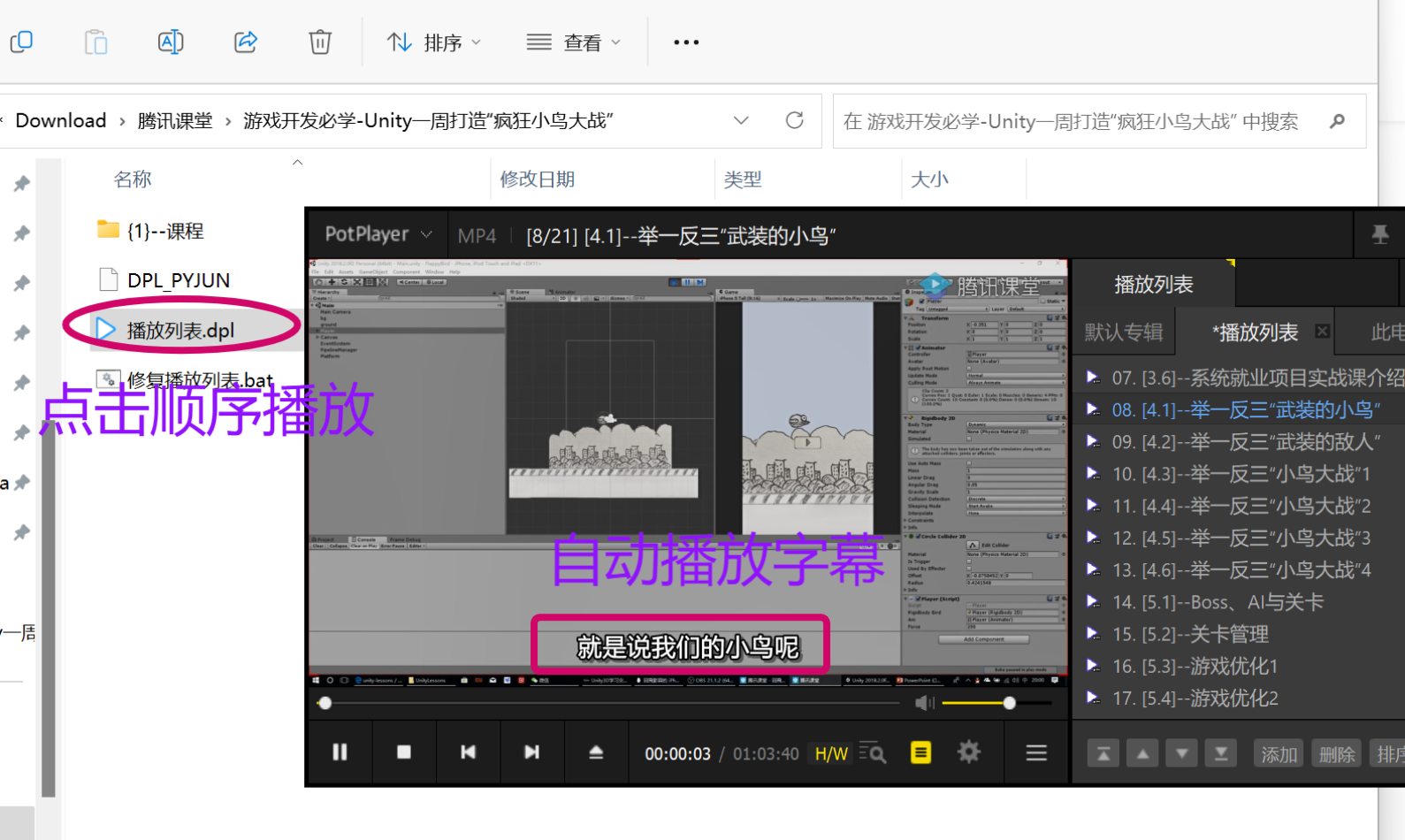The height and width of the screenshot is (840, 1405).
Task: Refresh the current Explorer folder
Action: tap(795, 120)
